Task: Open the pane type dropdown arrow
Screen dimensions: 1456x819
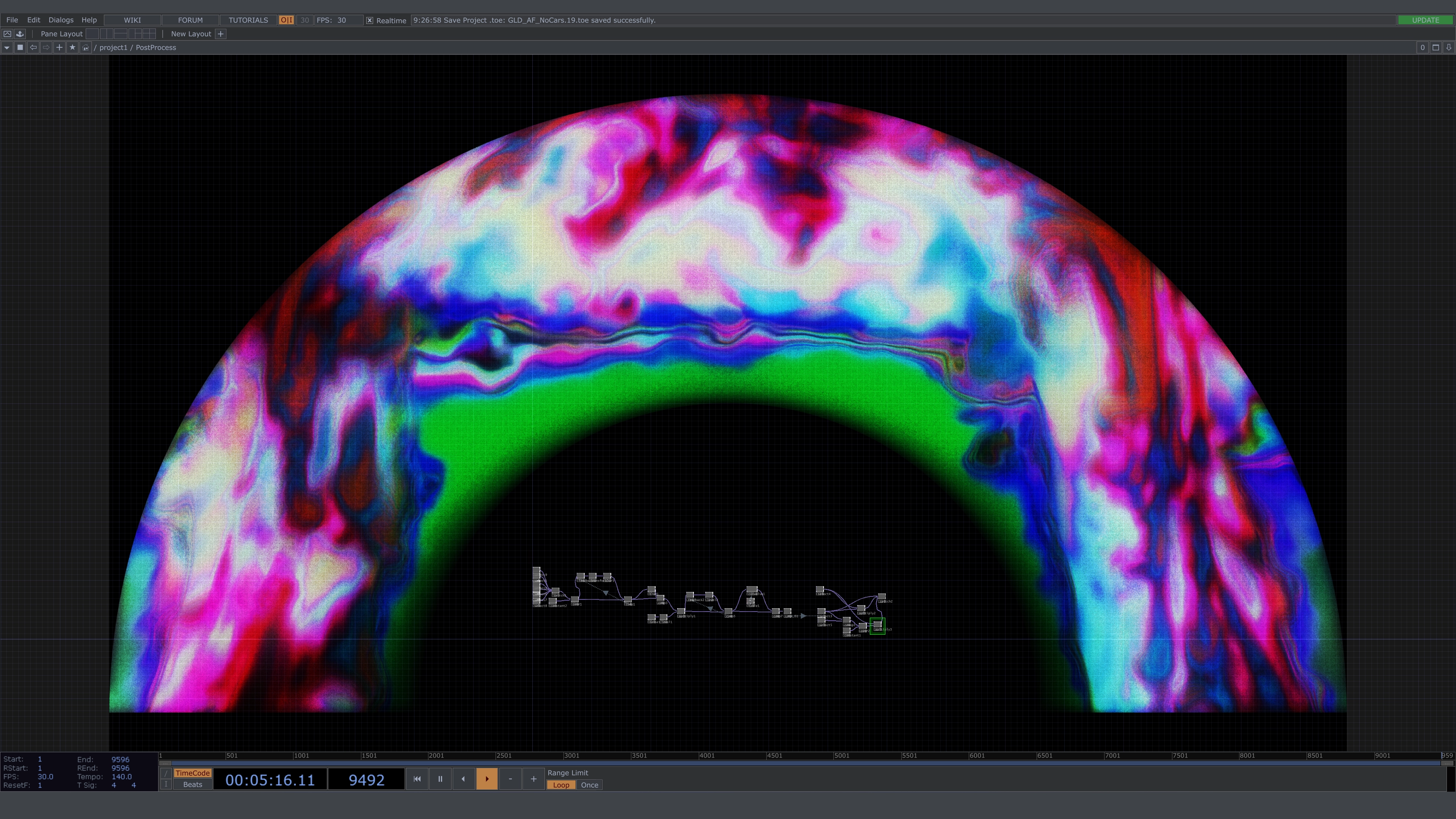Action: 7,47
